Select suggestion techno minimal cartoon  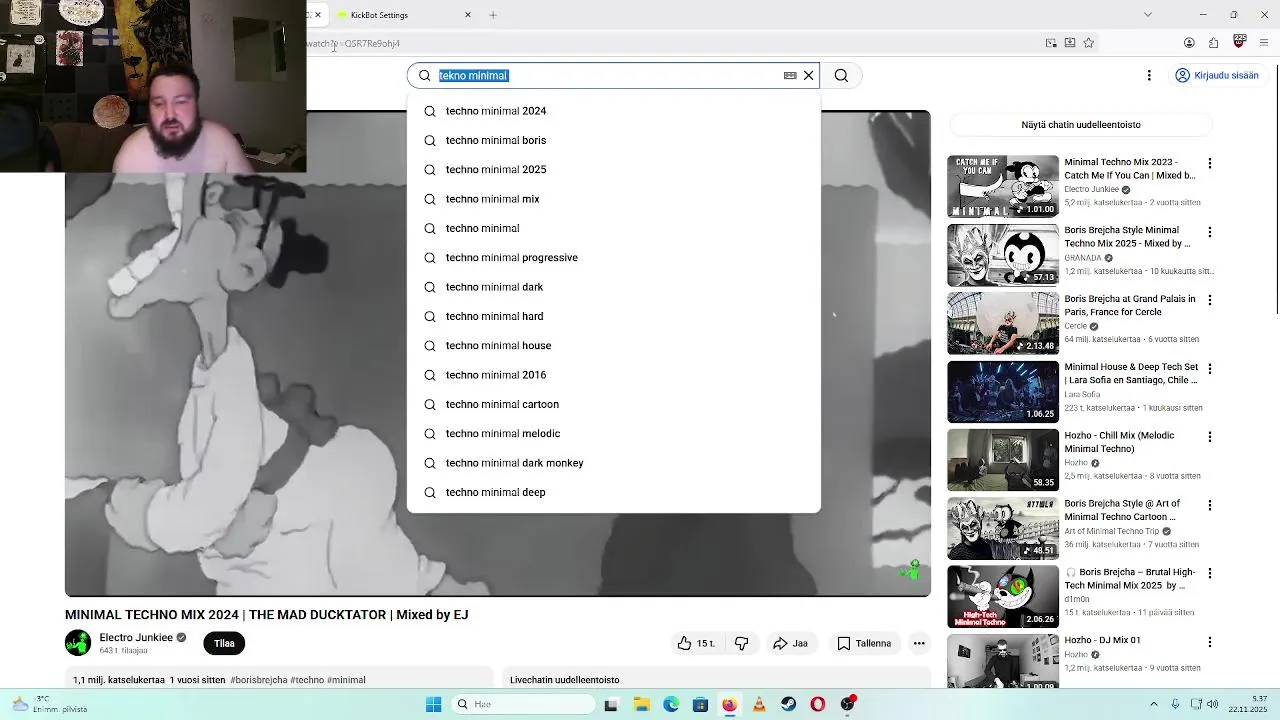click(614, 404)
